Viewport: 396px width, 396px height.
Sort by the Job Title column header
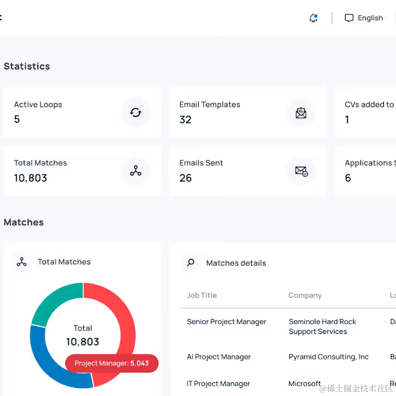coord(202,295)
